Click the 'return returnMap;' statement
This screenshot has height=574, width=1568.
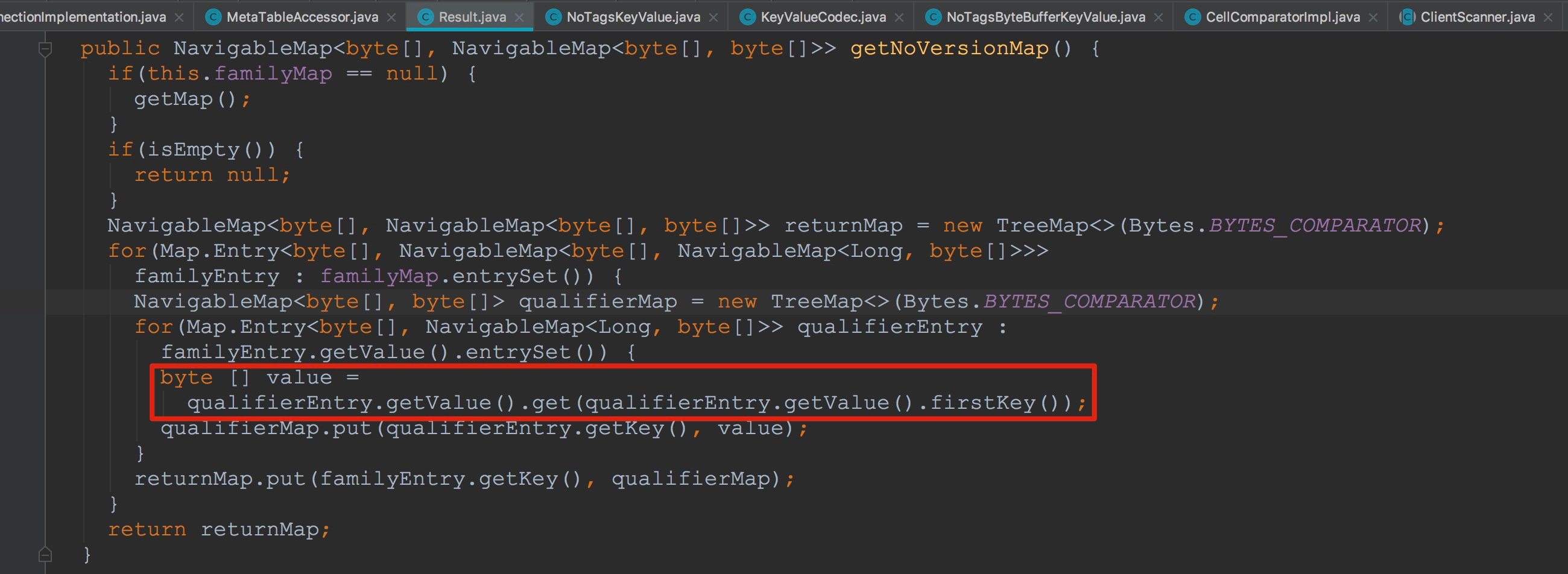click(x=219, y=529)
